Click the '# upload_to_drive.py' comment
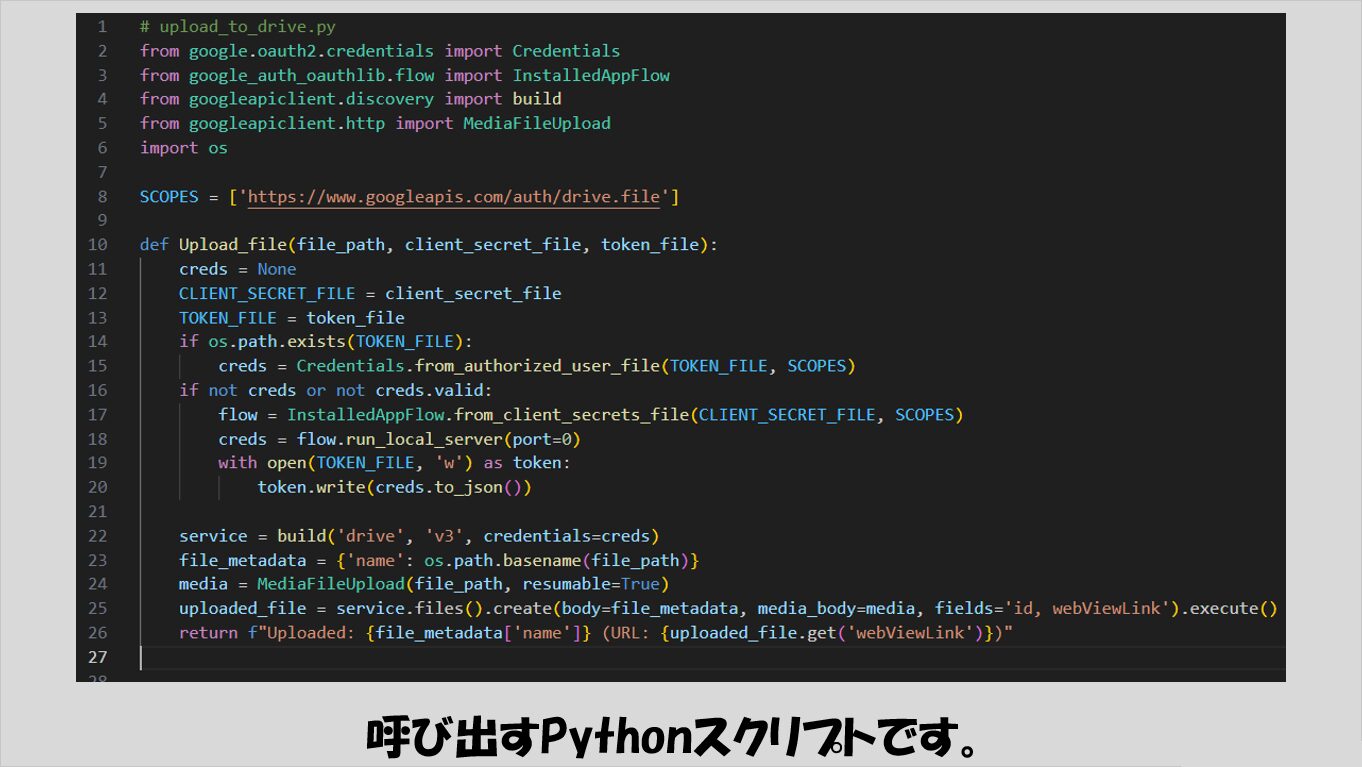This screenshot has width=1362, height=767. click(237, 27)
